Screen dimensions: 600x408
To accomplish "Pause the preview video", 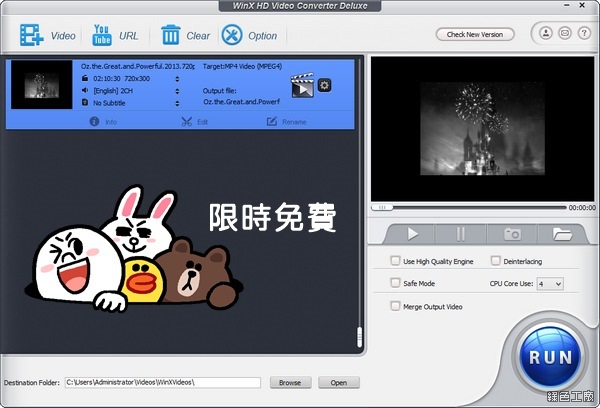I will (x=461, y=234).
